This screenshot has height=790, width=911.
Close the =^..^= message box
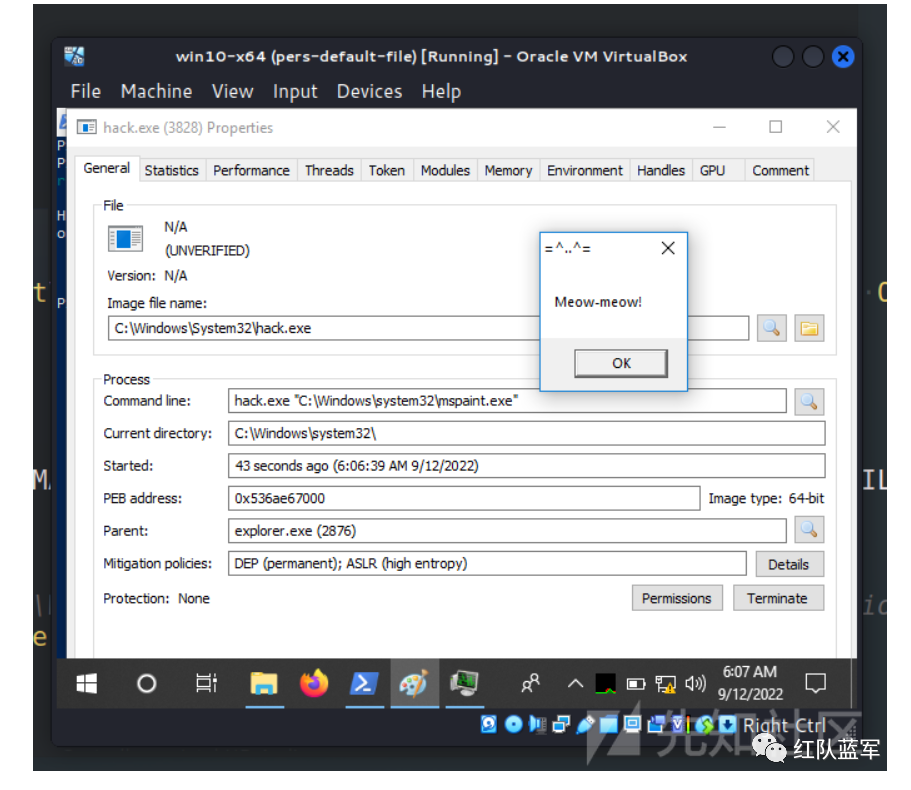point(668,248)
